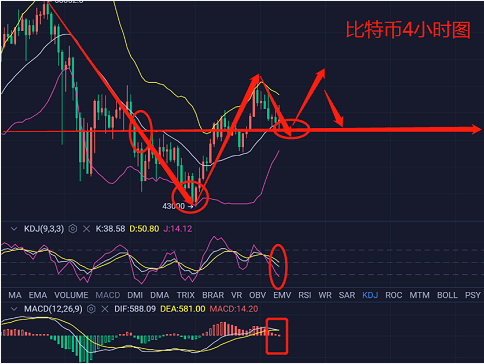Enable the BOLL indicator
The image size is (484, 364).
tap(447, 295)
